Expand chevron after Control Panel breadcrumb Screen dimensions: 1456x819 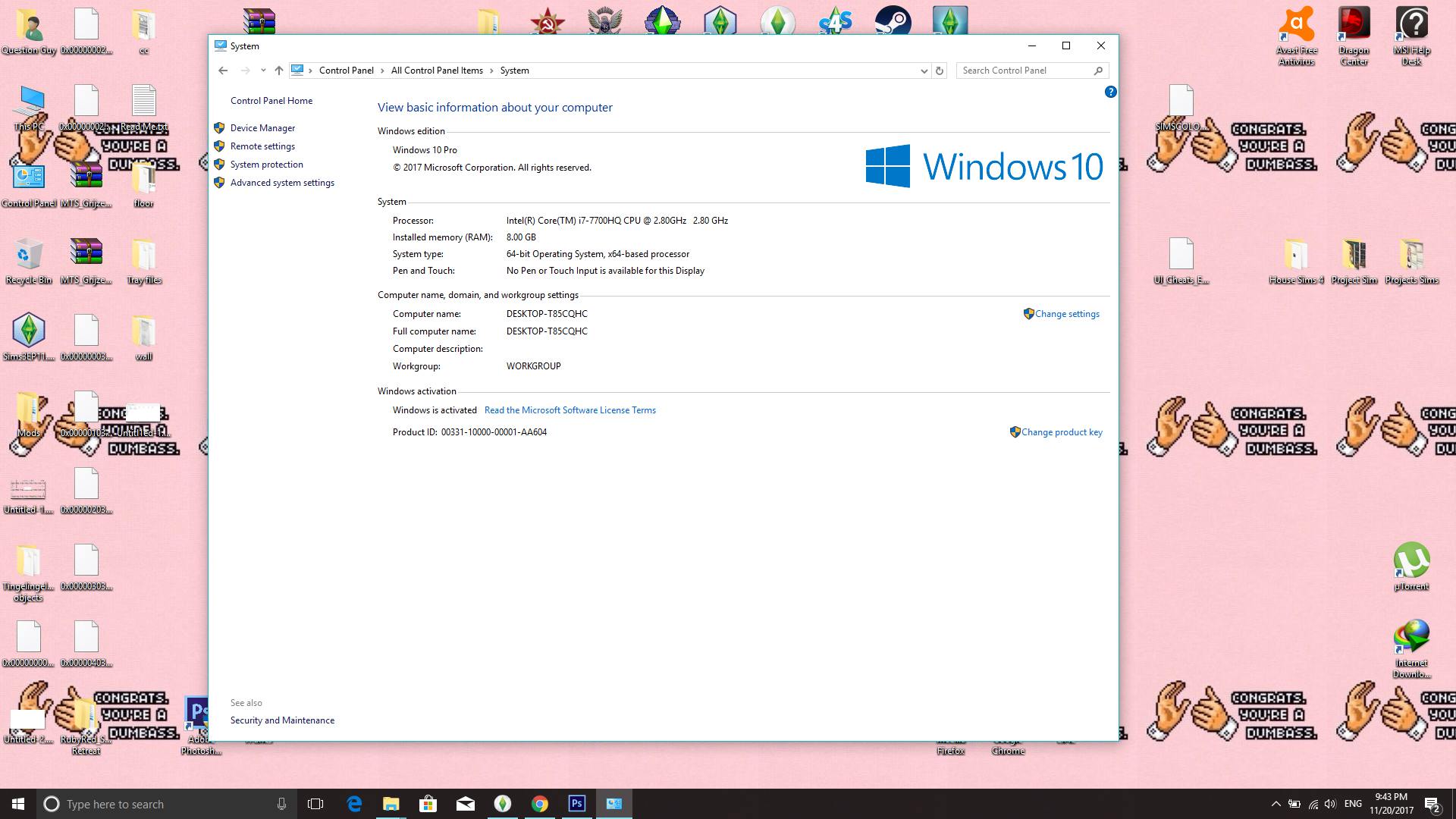[382, 71]
